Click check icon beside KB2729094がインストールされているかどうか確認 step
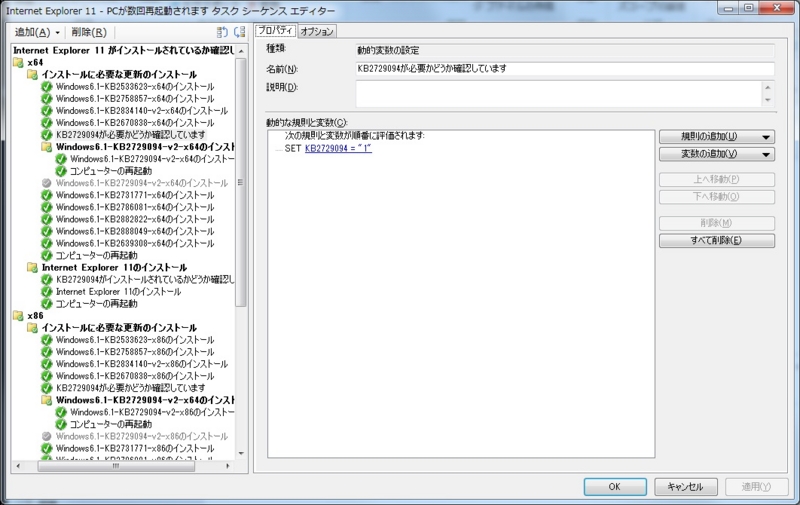Screen dimensions: 800x505 pyautogui.click(x=47, y=280)
